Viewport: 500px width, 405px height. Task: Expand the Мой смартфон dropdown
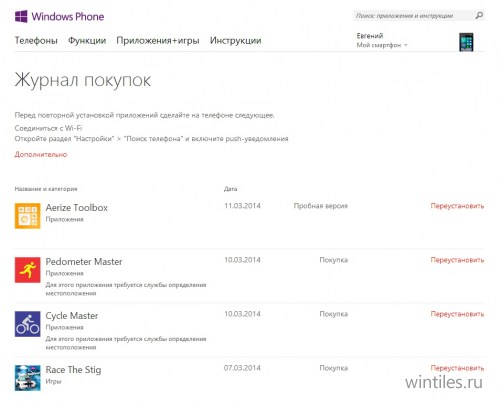(382, 45)
